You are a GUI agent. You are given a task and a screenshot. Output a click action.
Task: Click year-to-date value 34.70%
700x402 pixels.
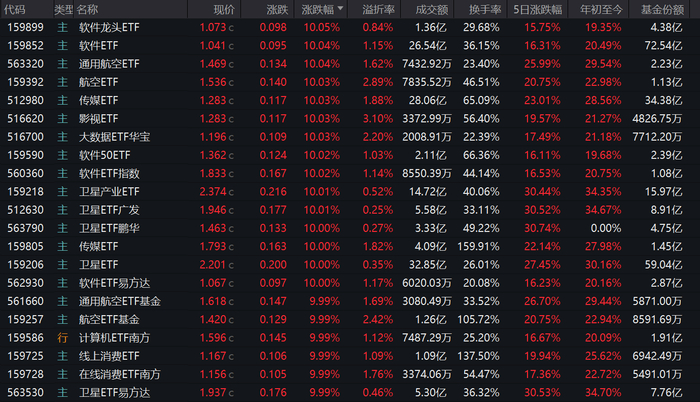coord(603,393)
